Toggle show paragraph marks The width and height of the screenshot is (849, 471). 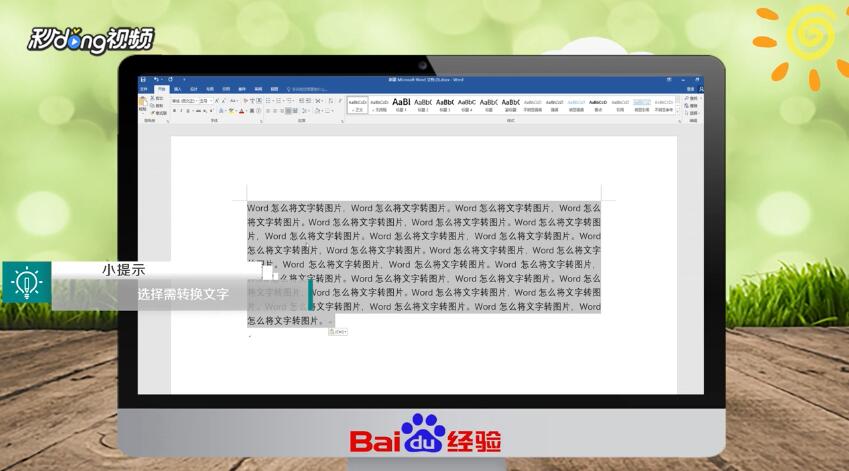pos(341,101)
